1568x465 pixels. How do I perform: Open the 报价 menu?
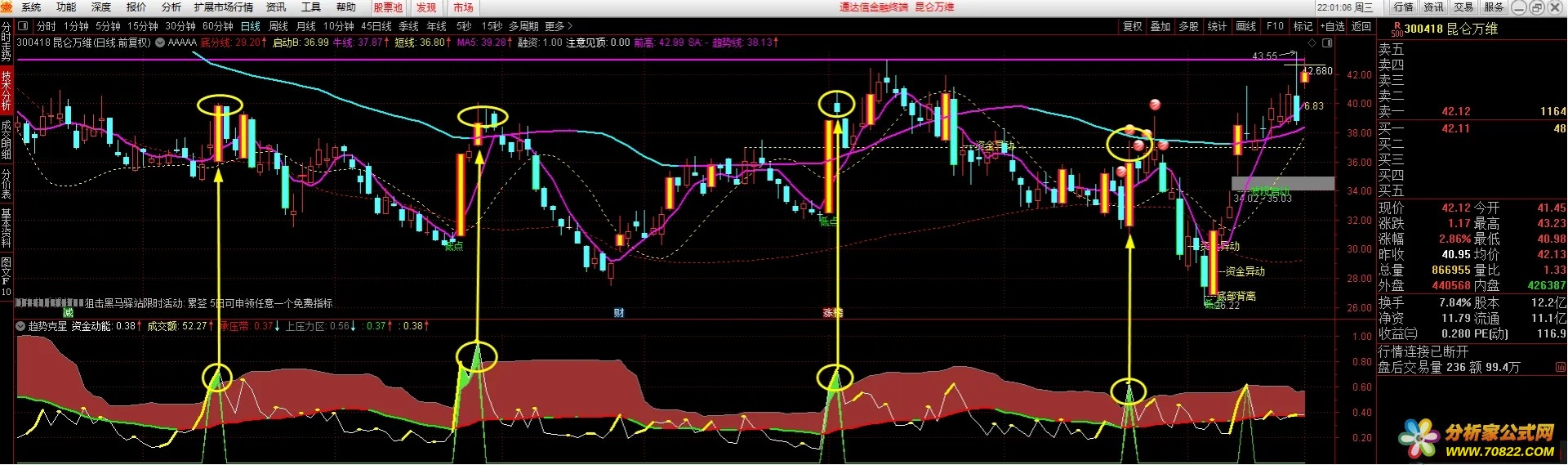136,7
